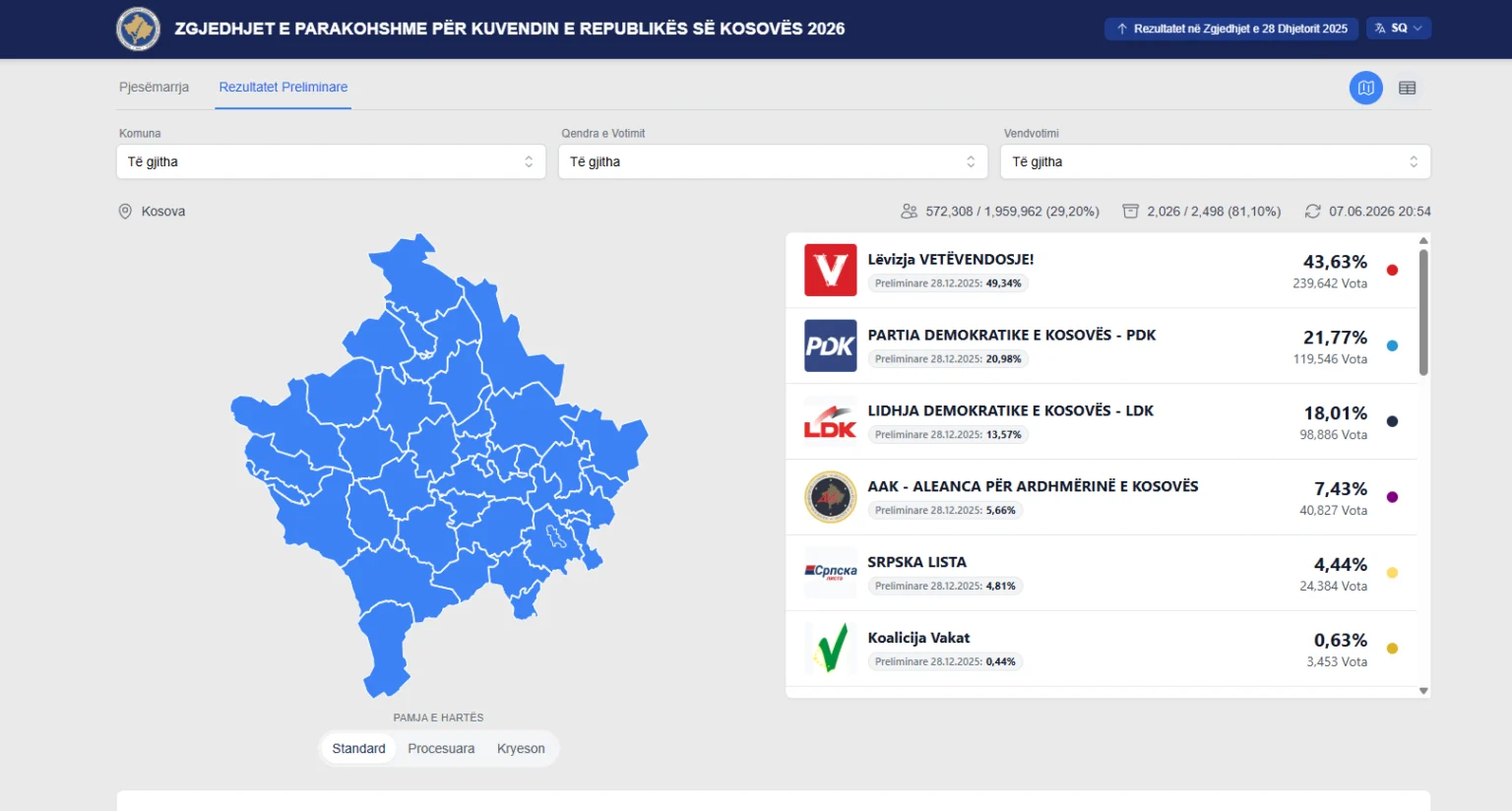The height and width of the screenshot is (811, 1512).
Task: Click Srpska Lista preliminary 4,81% badge
Action: [x=945, y=587]
